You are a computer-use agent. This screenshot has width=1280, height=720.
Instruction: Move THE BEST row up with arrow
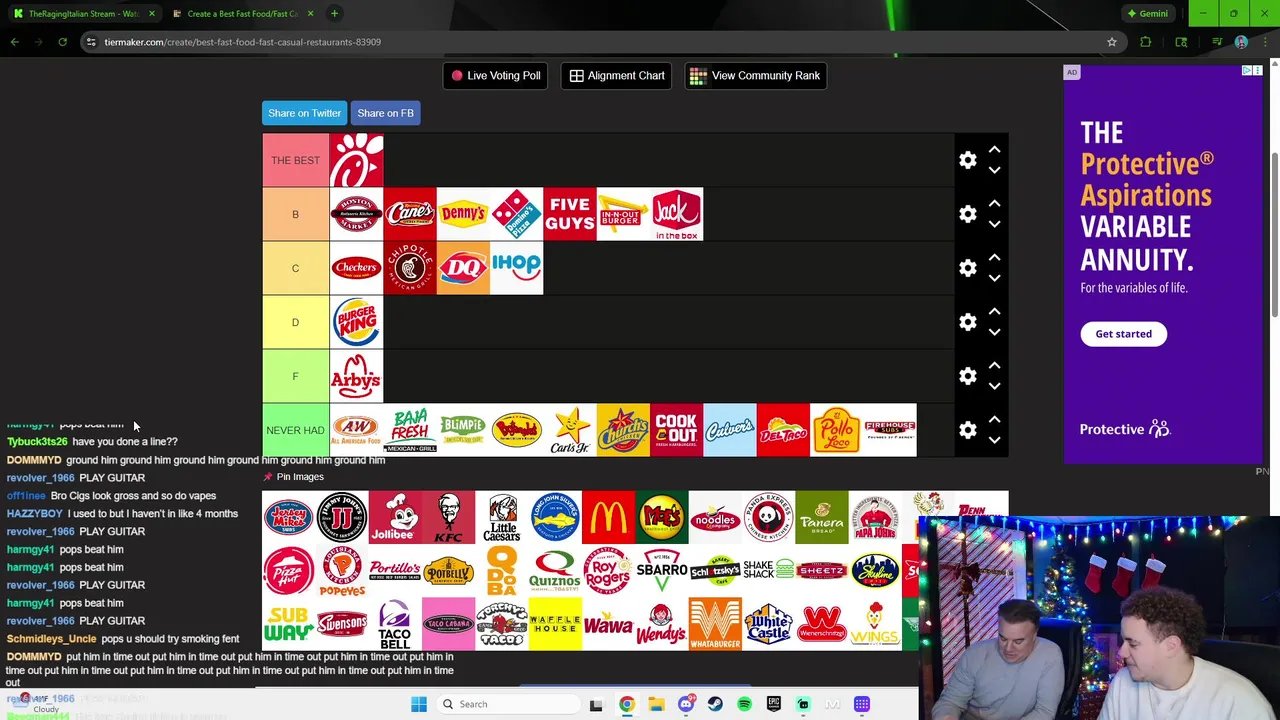pos(994,150)
